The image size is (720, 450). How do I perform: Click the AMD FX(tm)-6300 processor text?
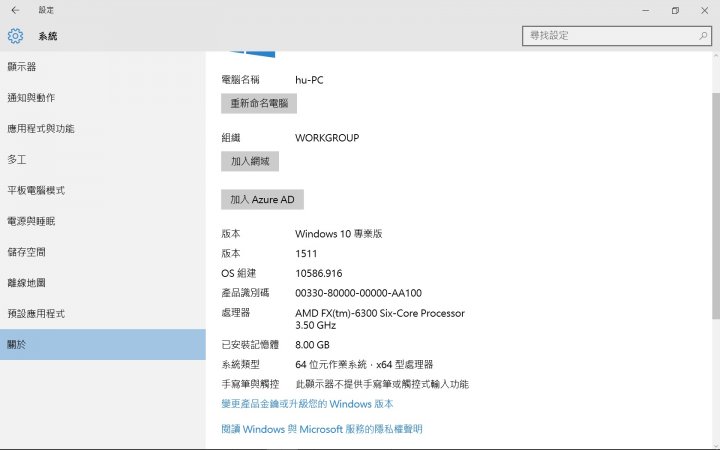click(380, 319)
